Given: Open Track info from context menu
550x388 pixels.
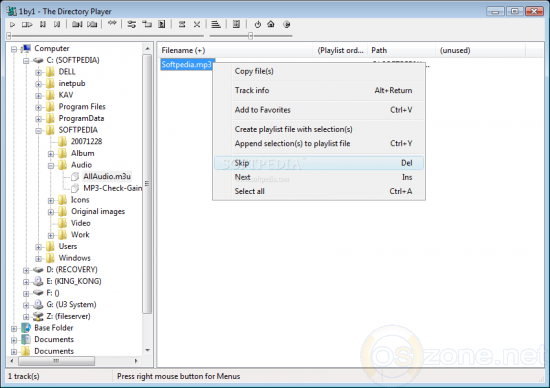Looking at the screenshot, I should pyautogui.click(x=318, y=91).
